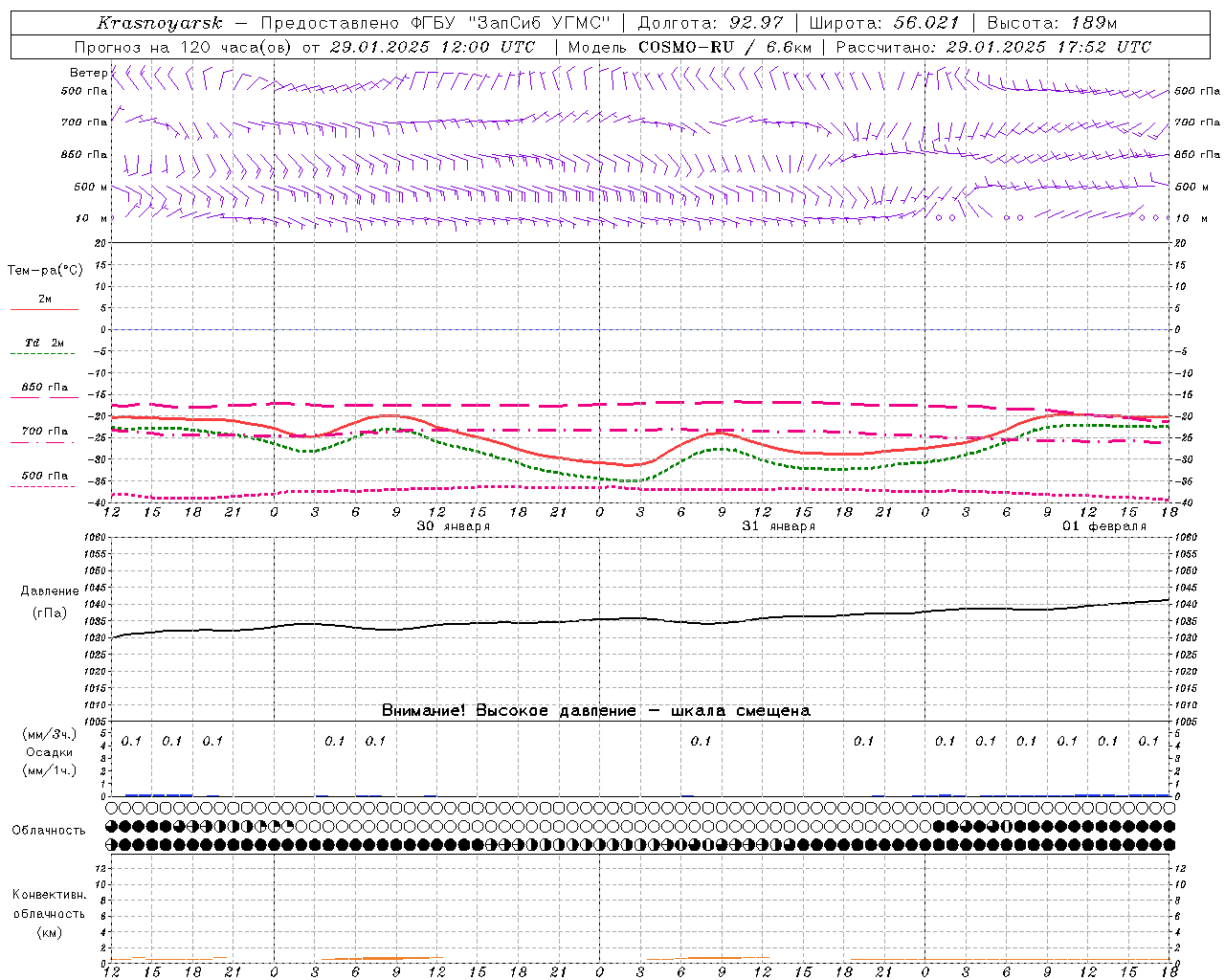1225x980 pixels.
Task: Click the '30 января' date label
Action: pos(454,526)
